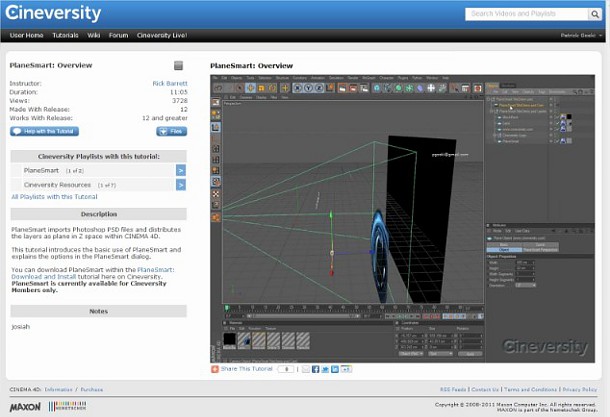
Task: Toggle visibility dot of top object row
Action: [x=550, y=99]
